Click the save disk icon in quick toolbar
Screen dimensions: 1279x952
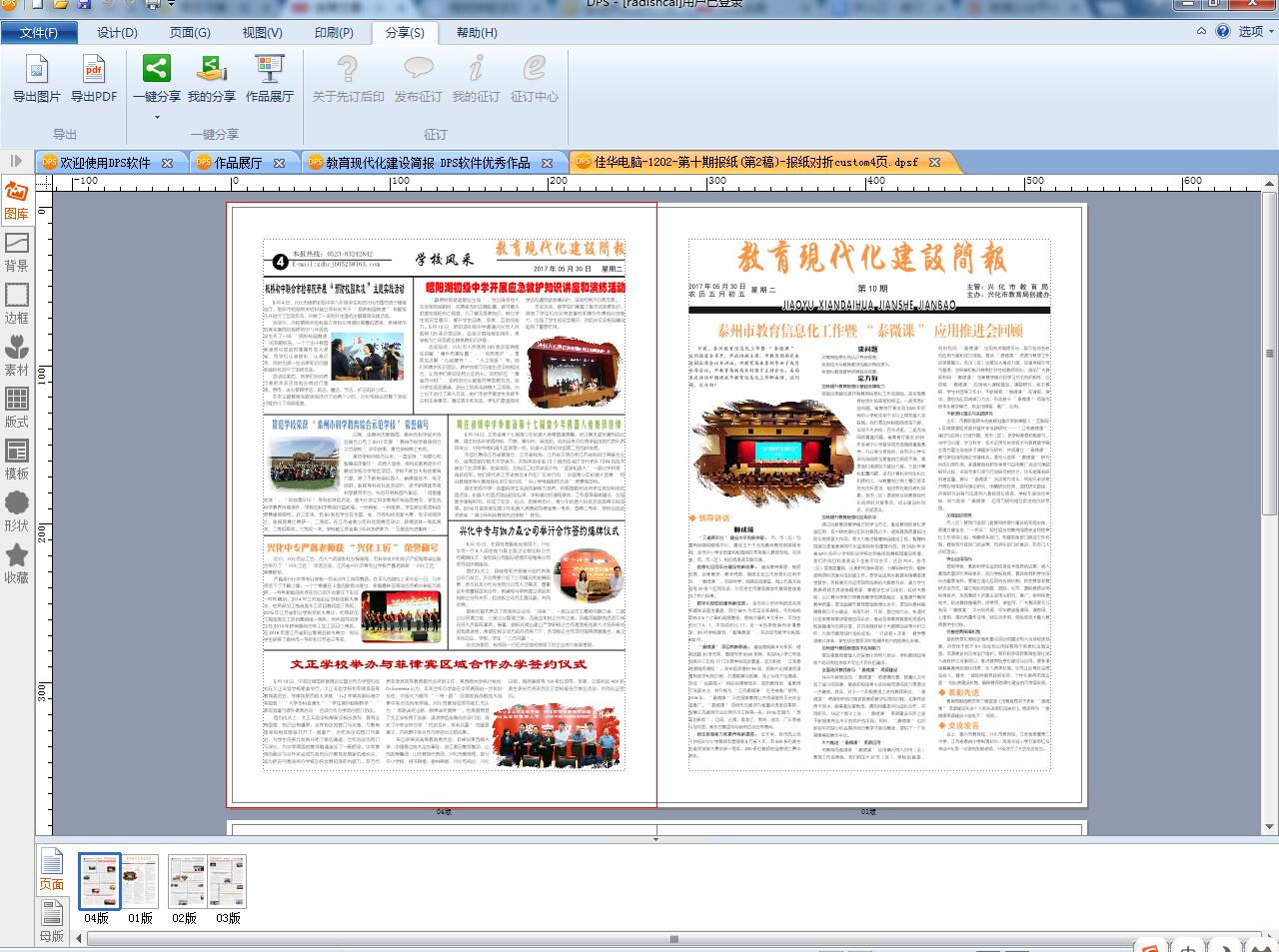pyautogui.click(x=85, y=4)
